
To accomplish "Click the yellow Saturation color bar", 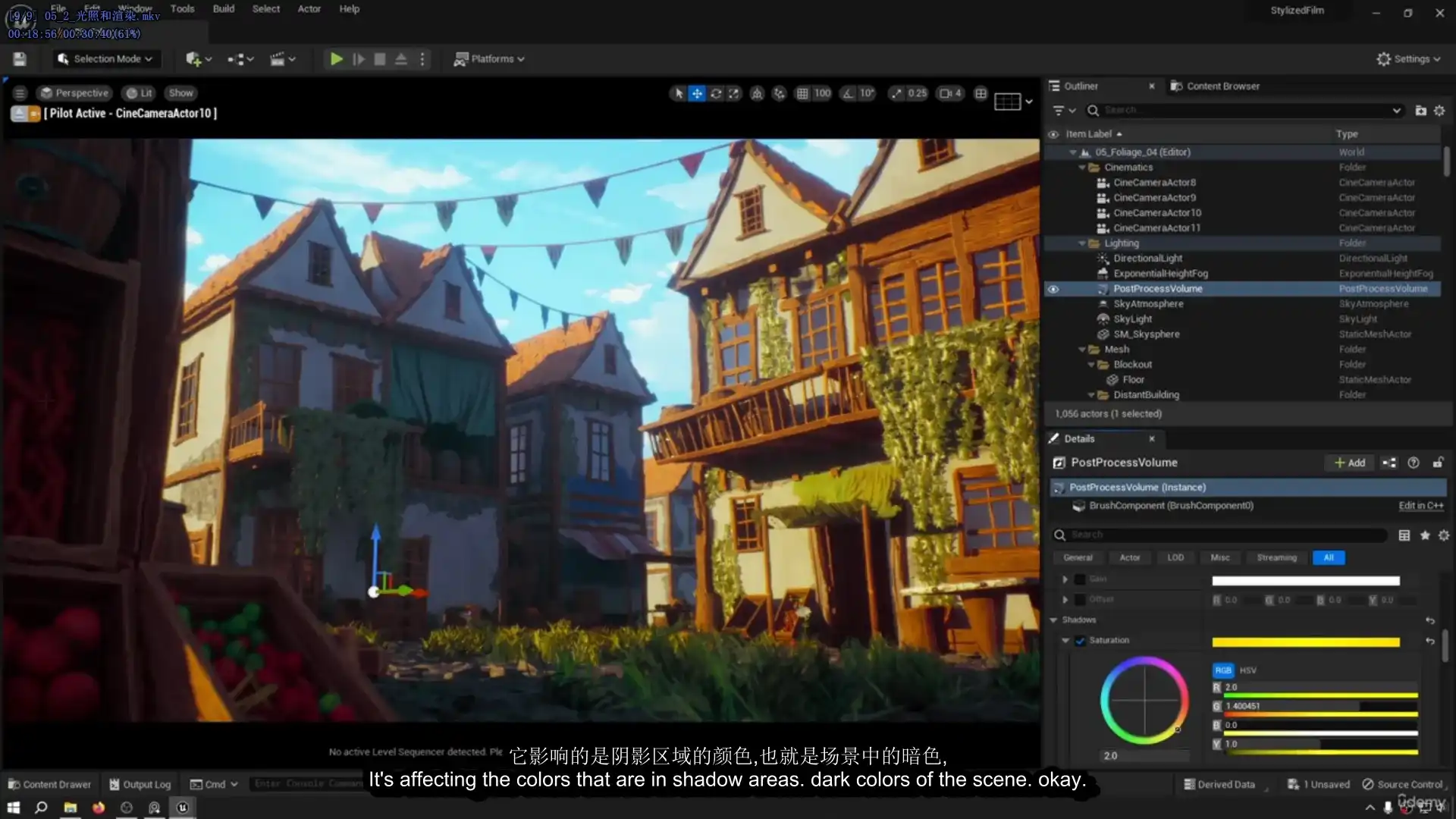I will [1304, 642].
